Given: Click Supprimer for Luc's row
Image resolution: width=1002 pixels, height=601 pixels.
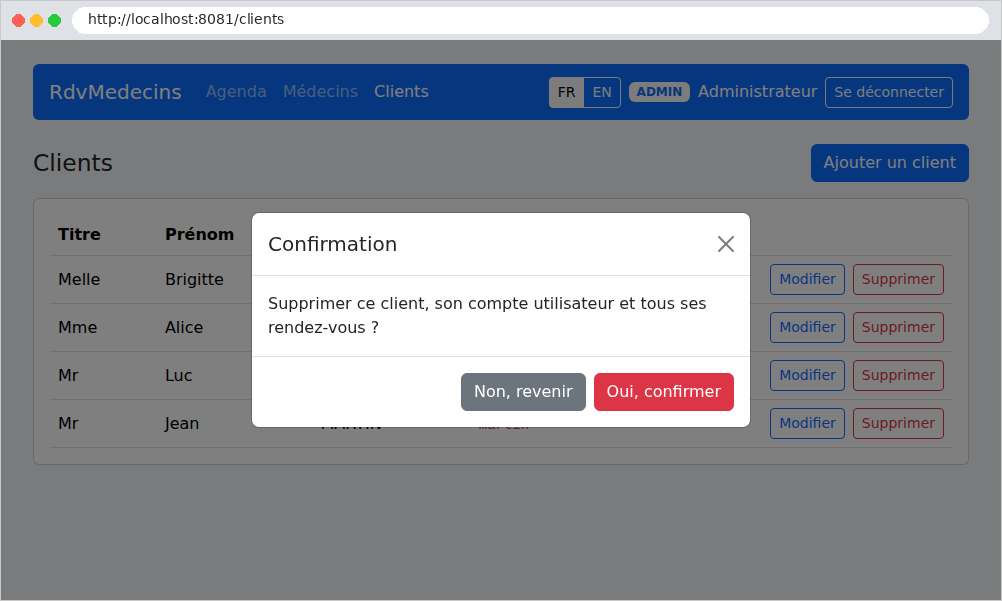Looking at the screenshot, I should point(898,375).
